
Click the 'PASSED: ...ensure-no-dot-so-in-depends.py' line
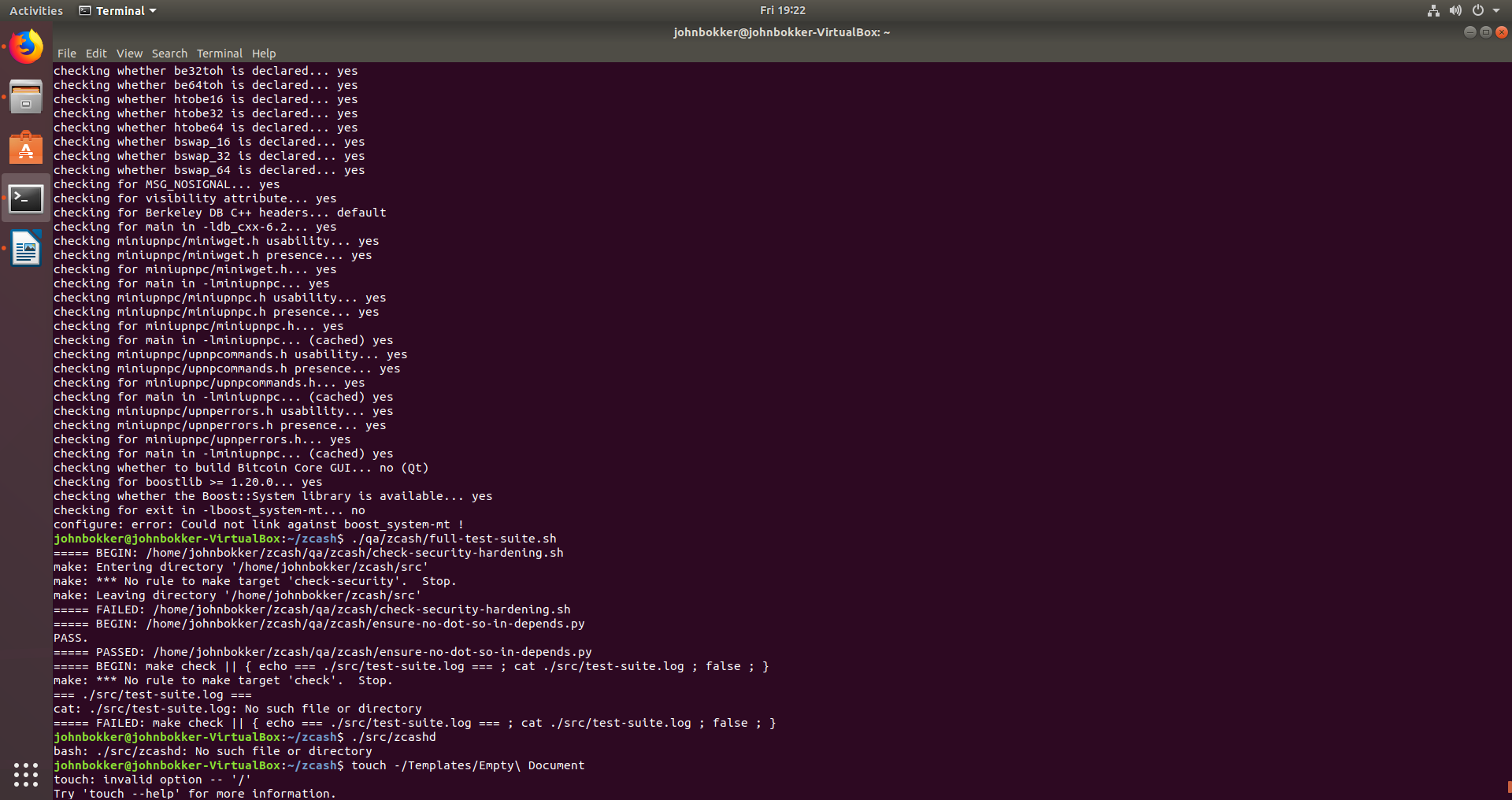(x=323, y=652)
